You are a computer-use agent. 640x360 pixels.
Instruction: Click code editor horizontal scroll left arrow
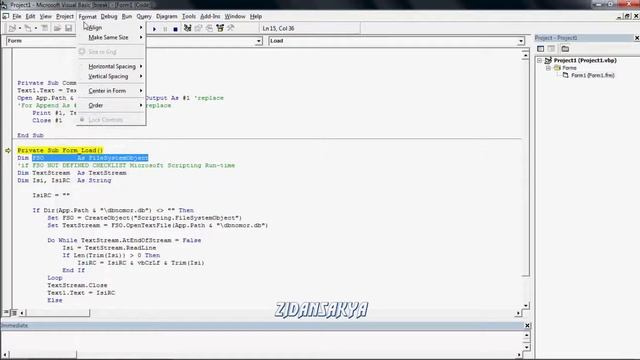[x=22, y=313]
